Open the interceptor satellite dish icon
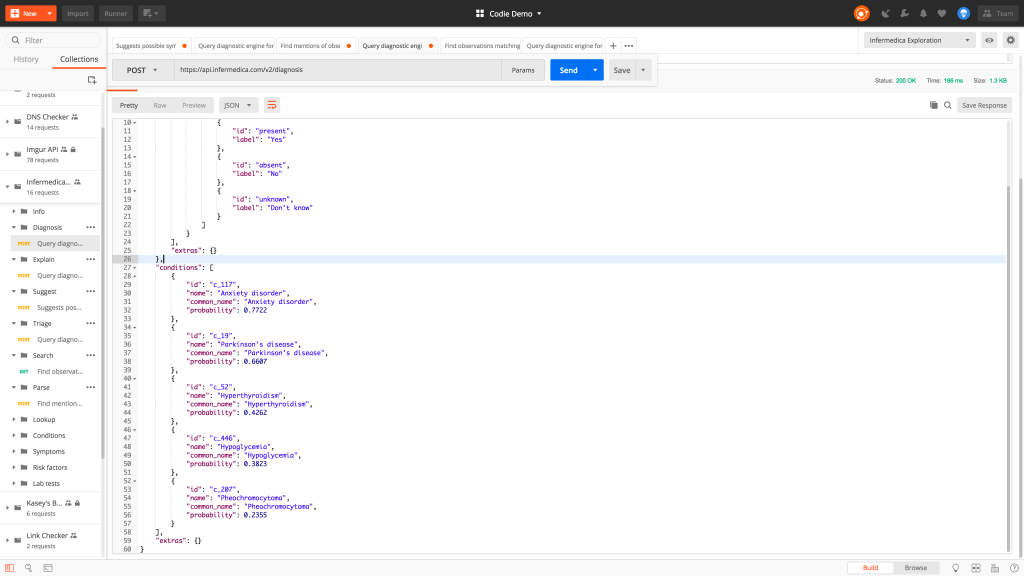Viewport: 1024px width, 576px height. tap(886, 13)
